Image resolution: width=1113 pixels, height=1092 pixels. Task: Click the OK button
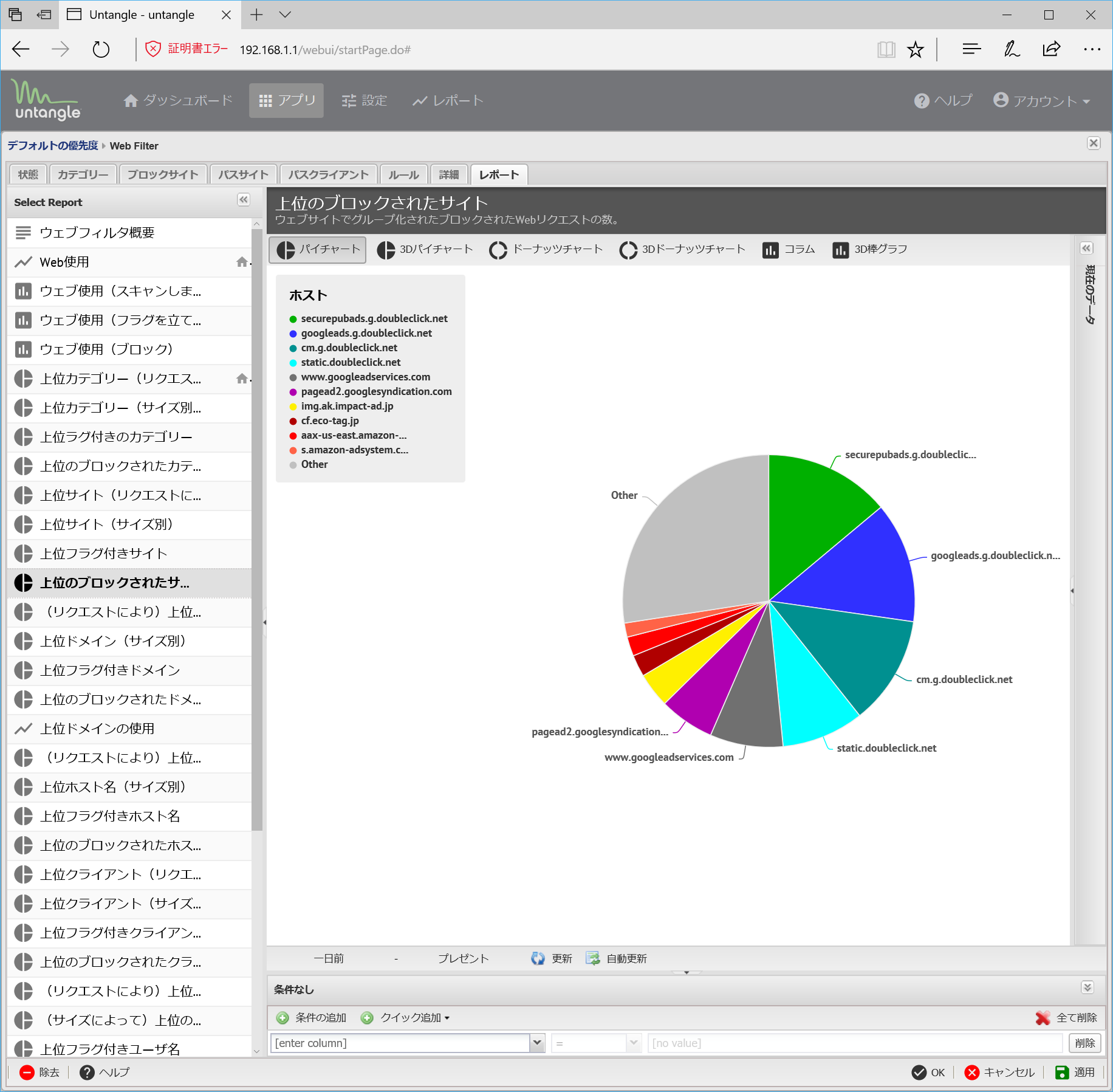(928, 1073)
